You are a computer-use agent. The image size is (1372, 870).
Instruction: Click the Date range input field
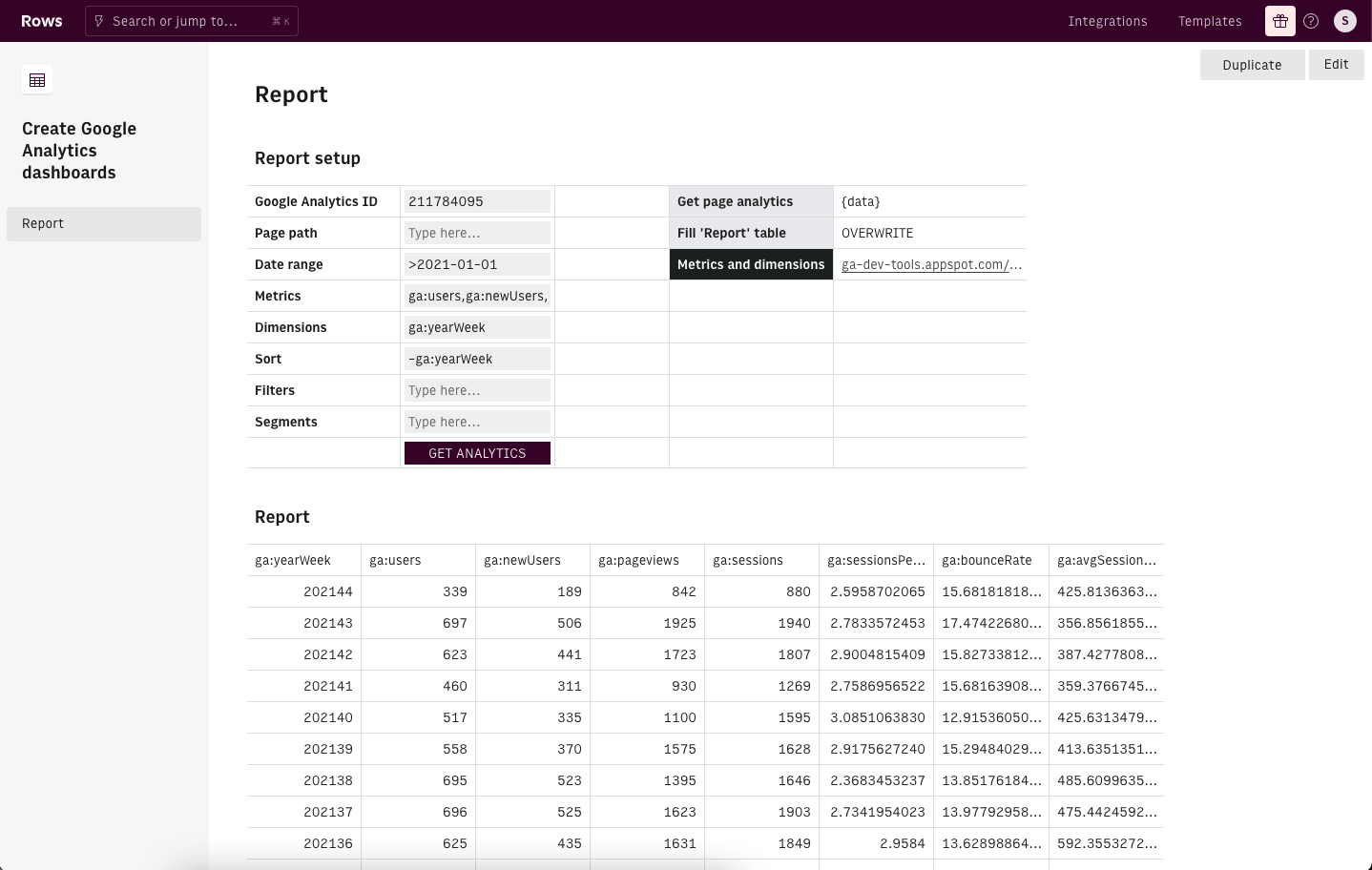(x=477, y=264)
